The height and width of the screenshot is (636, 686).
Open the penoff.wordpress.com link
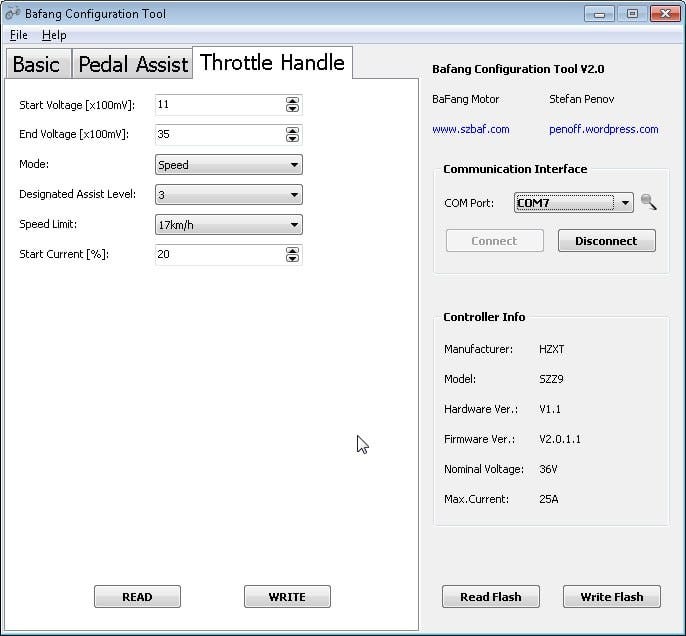[x=604, y=129]
